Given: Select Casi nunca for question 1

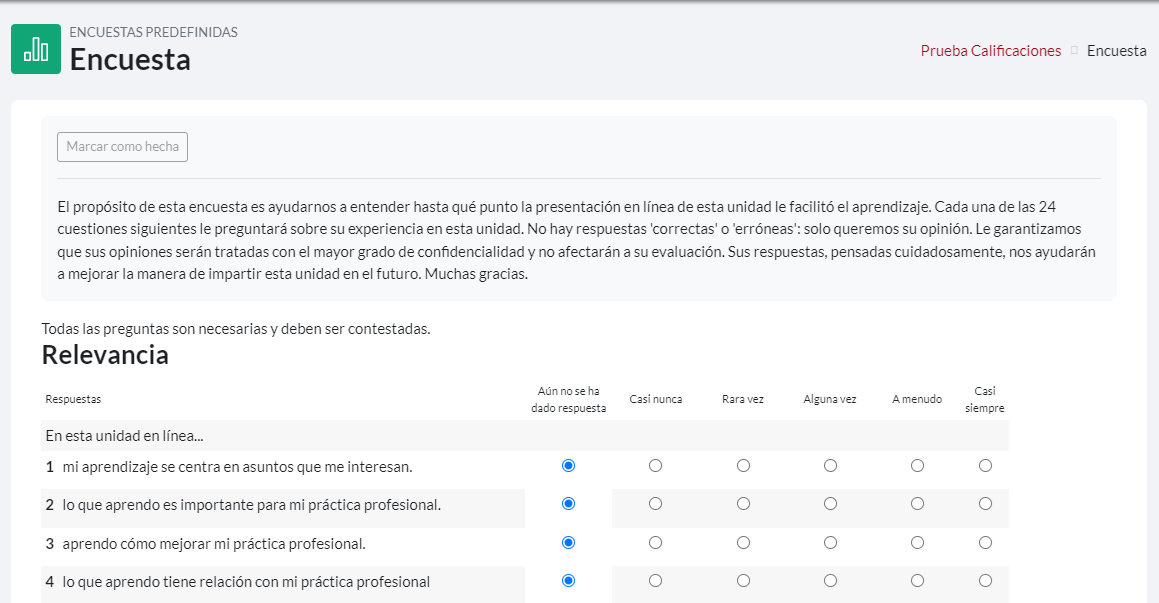Looking at the screenshot, I should (x=655, y=466).
